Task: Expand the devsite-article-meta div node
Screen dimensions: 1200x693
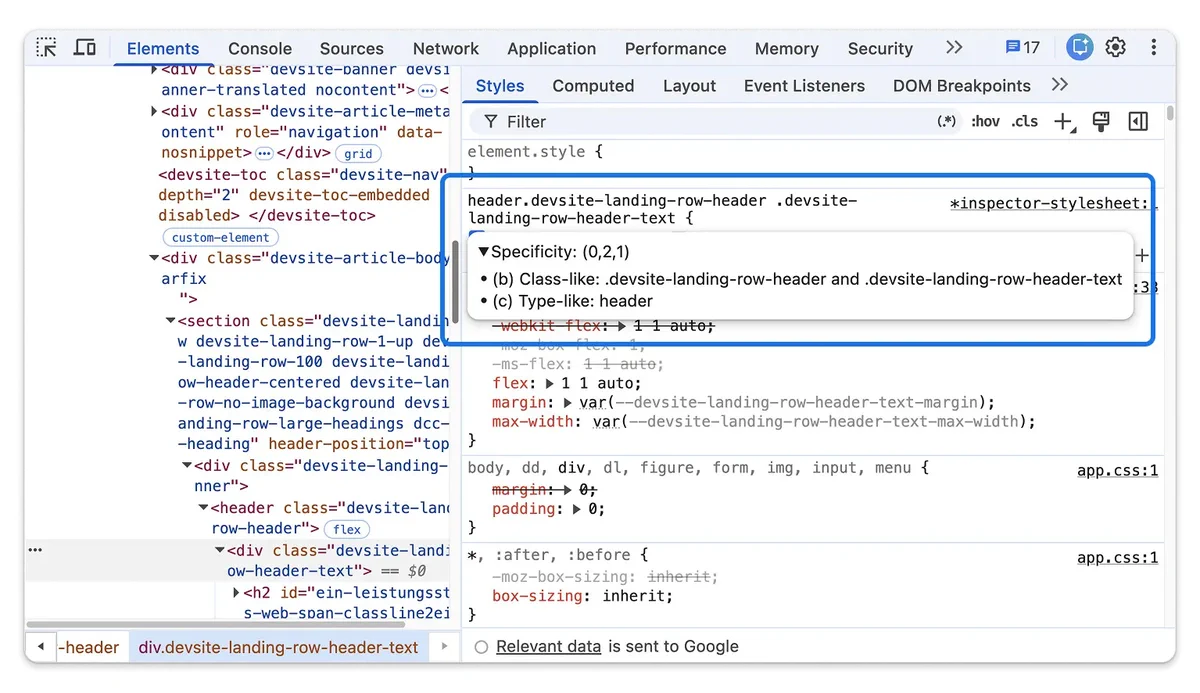Action: click(154, 111)
